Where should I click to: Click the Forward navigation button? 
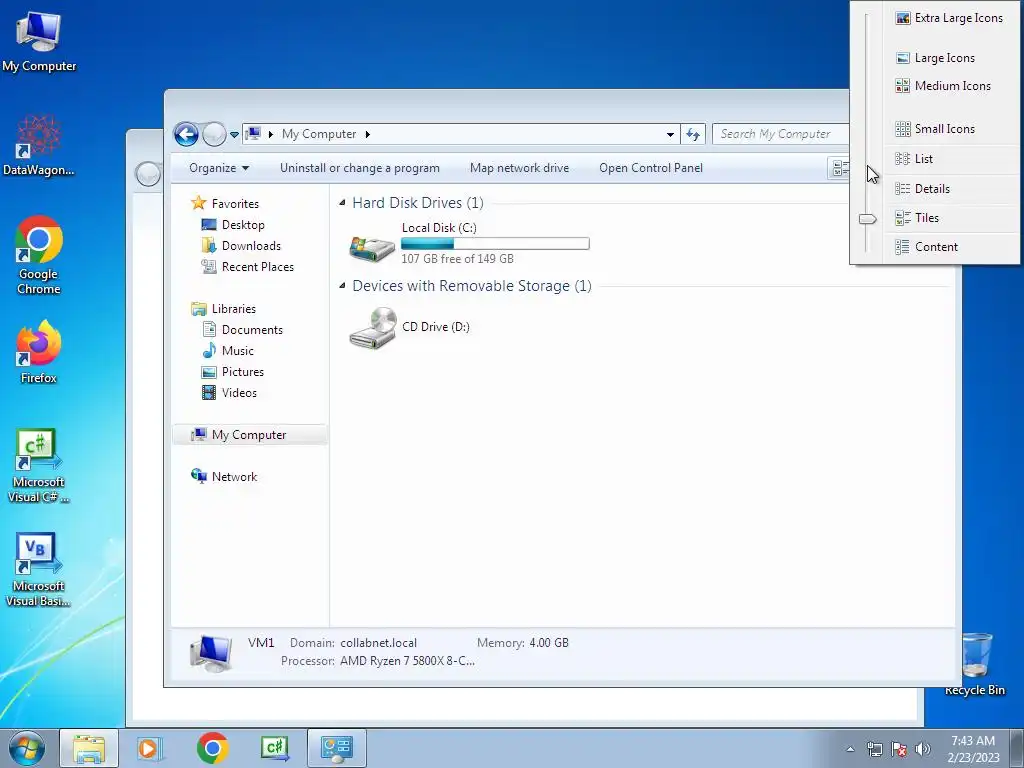point(214,135)
